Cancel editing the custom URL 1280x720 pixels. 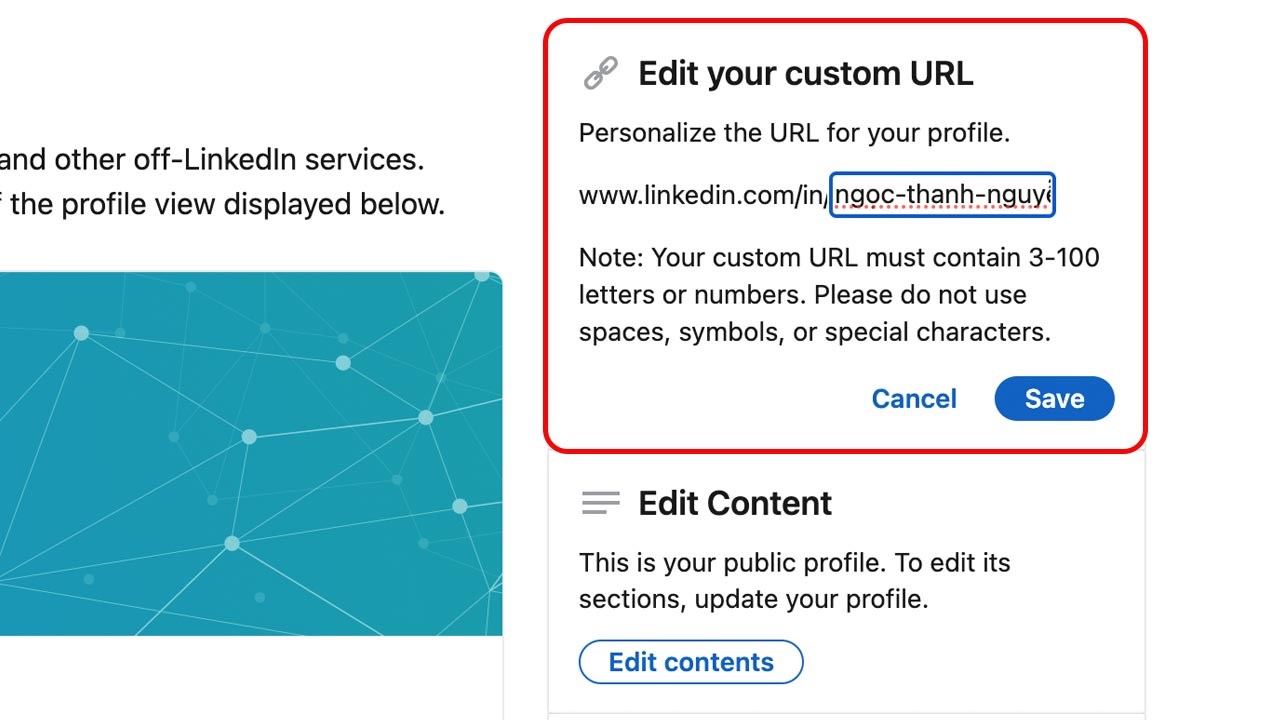914,398
